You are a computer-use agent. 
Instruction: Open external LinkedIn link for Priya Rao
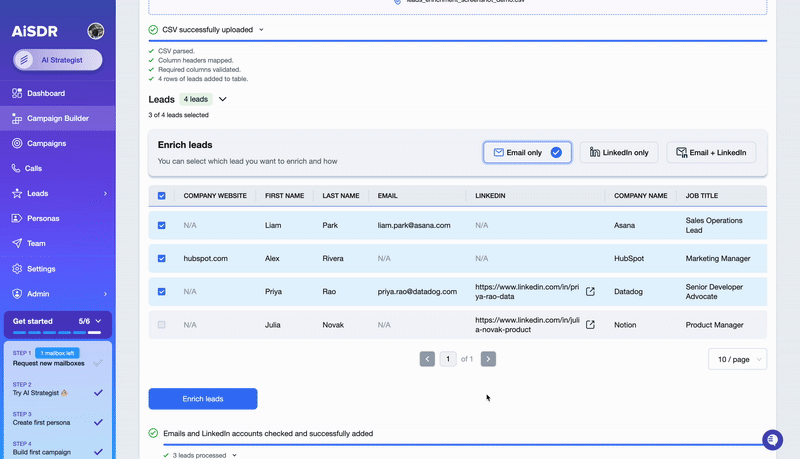[590, 292]
